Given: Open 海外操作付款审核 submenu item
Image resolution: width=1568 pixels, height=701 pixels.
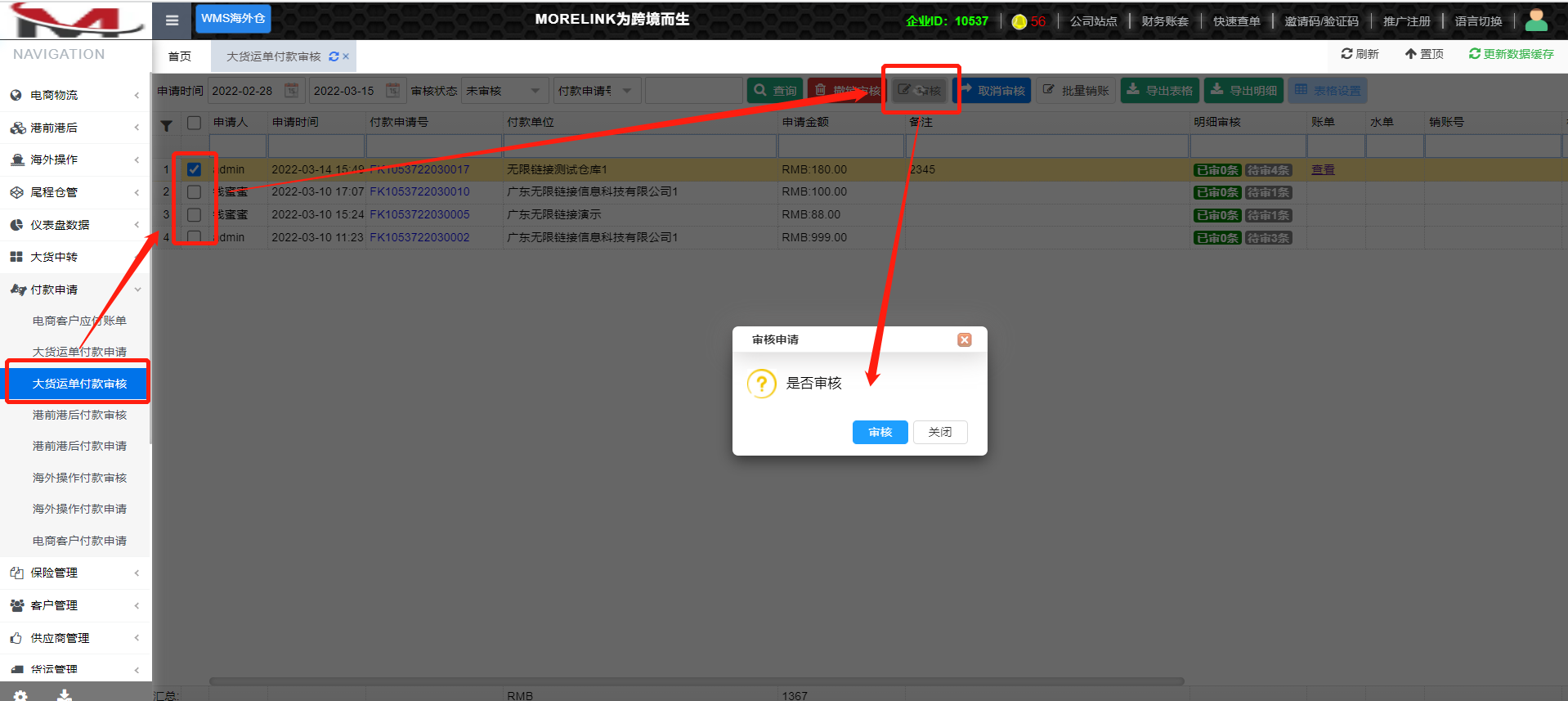Looking at the screenshot, I should pos(79,478).
